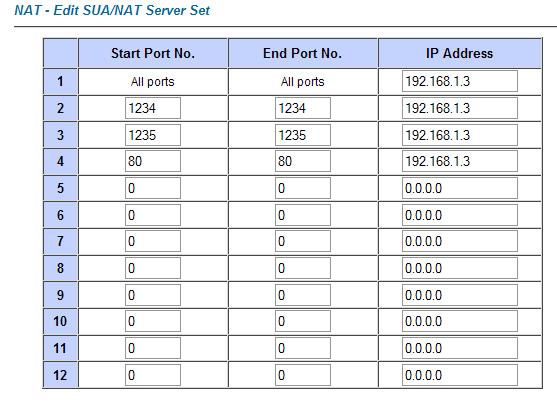Select row 4 Start Port field with 80
Viewport: 557px width, 406px height.
click(153, 161)
